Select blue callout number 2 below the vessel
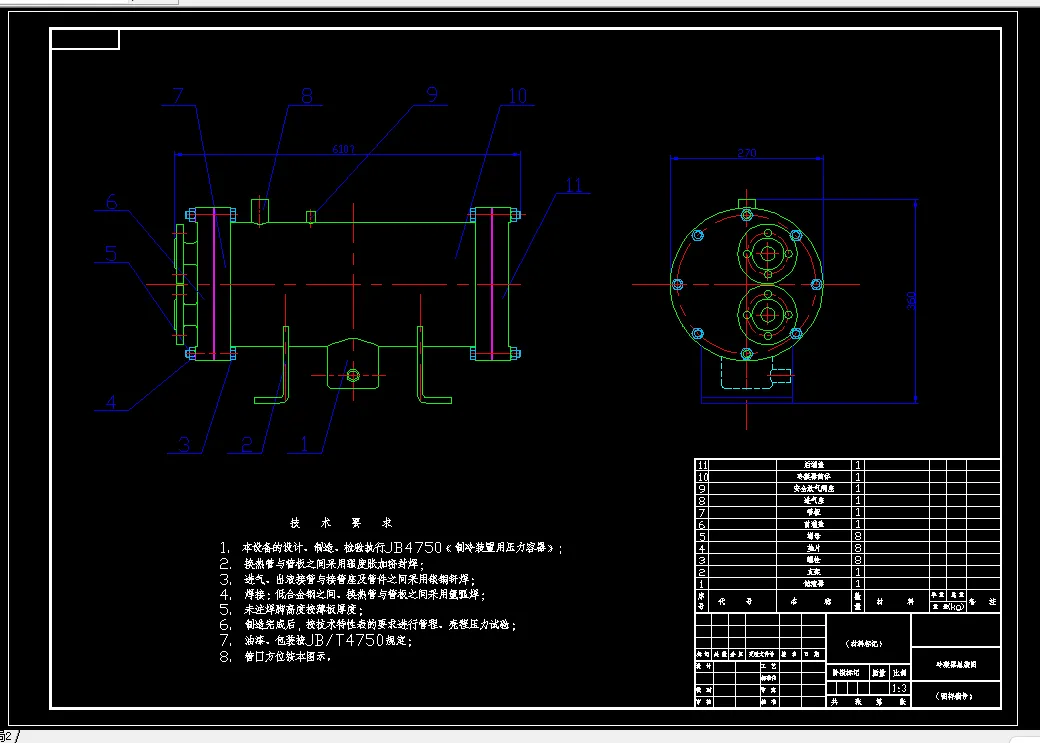The height and width of the screenshot is (743, 1040). [x=247, y=444]
